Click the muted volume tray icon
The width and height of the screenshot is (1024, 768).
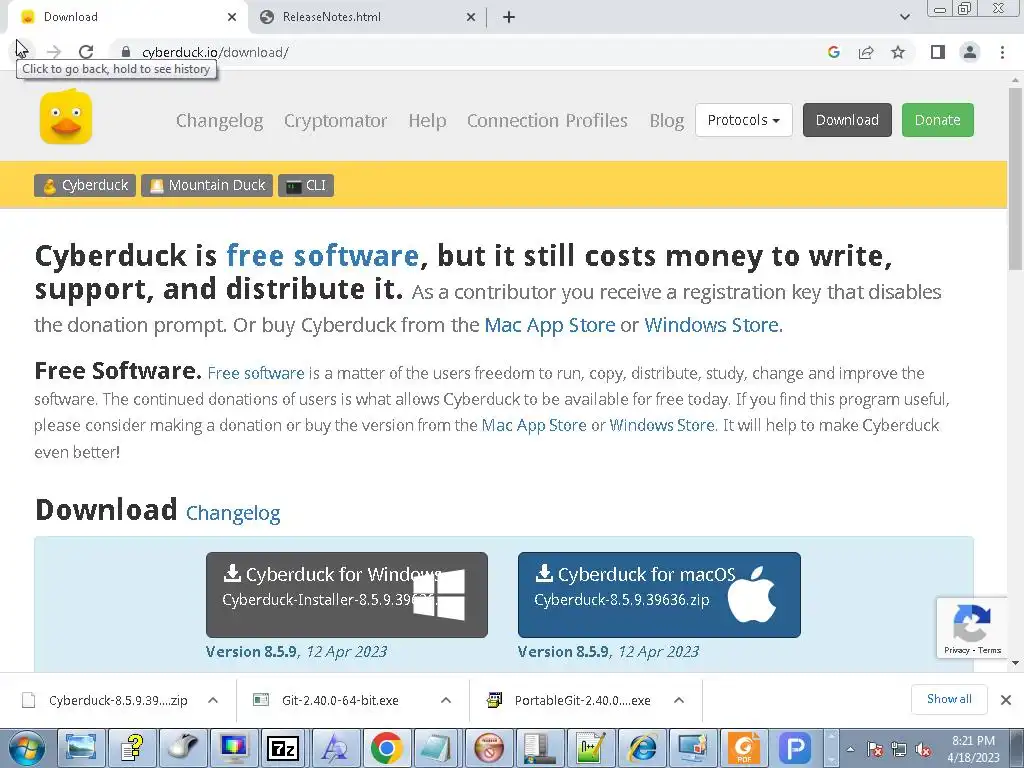coord(923,750)
